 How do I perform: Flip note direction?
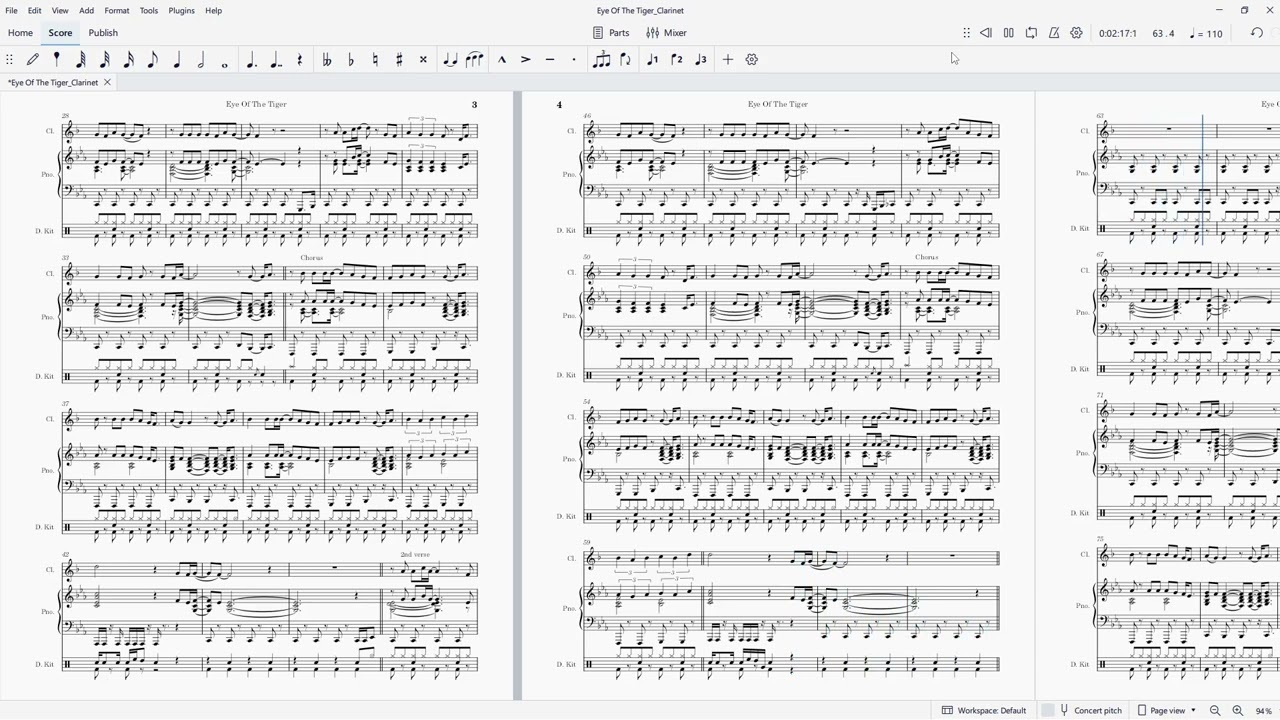coord(626,60)
